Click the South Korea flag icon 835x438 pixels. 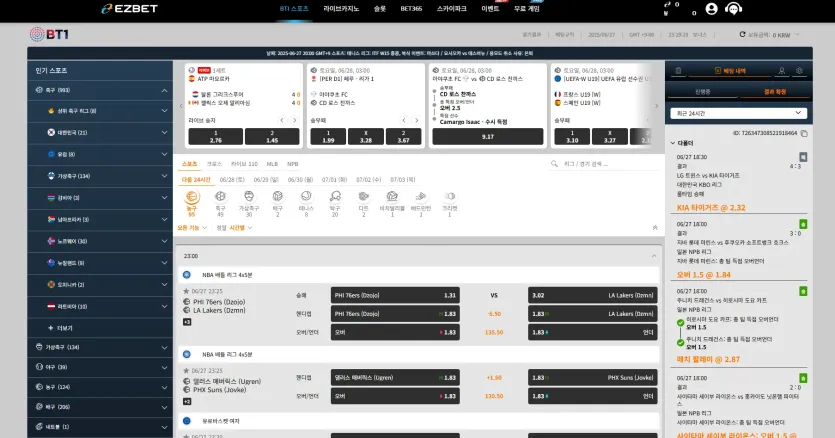pos(51,132)
